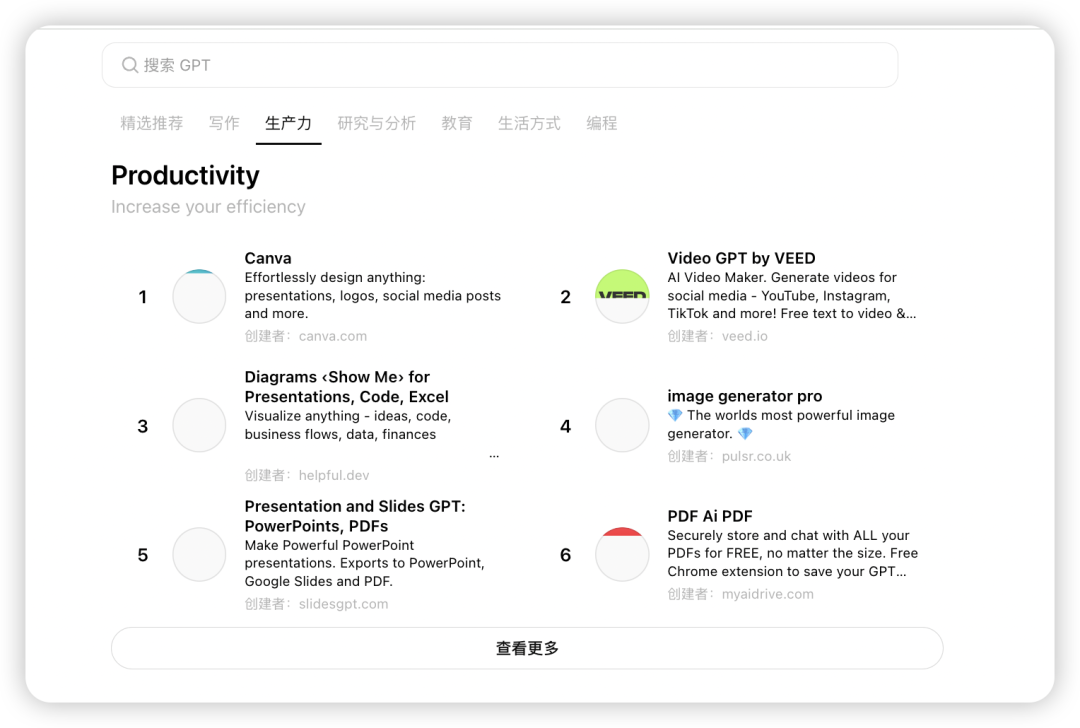Click the Productivity heading
The height and width of the screenshot is (728, 1080).
pyautogui.click(x=185, y=176)
